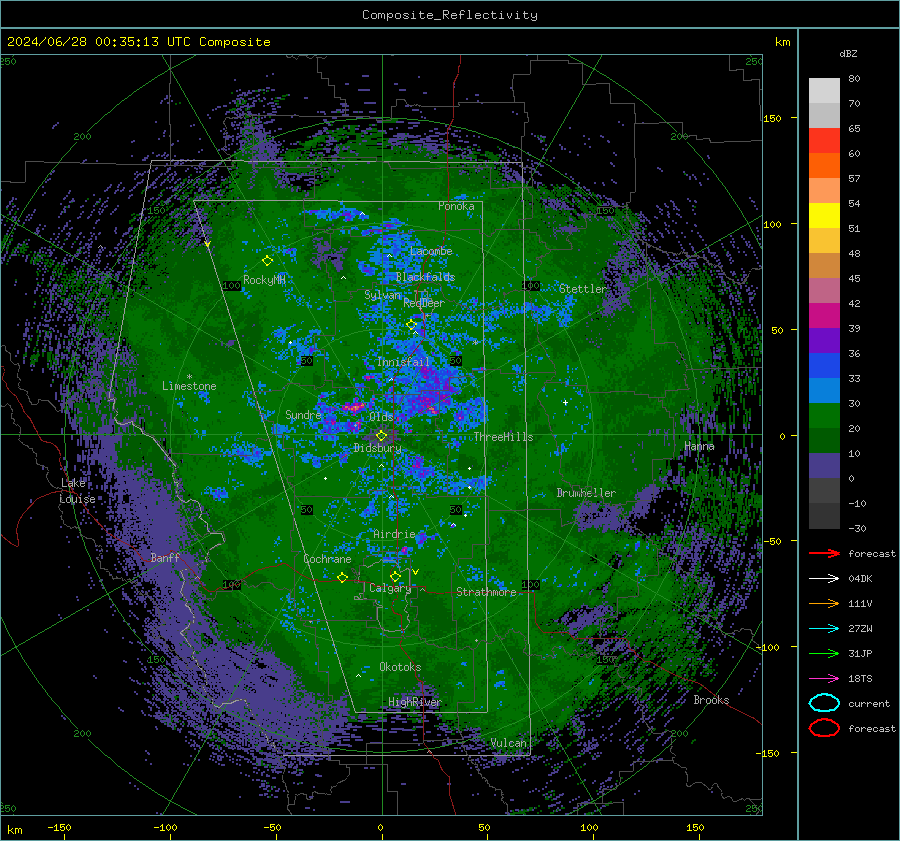
Task: Click the white plus marker west of Hanna
Action: (x=565, y=402)
